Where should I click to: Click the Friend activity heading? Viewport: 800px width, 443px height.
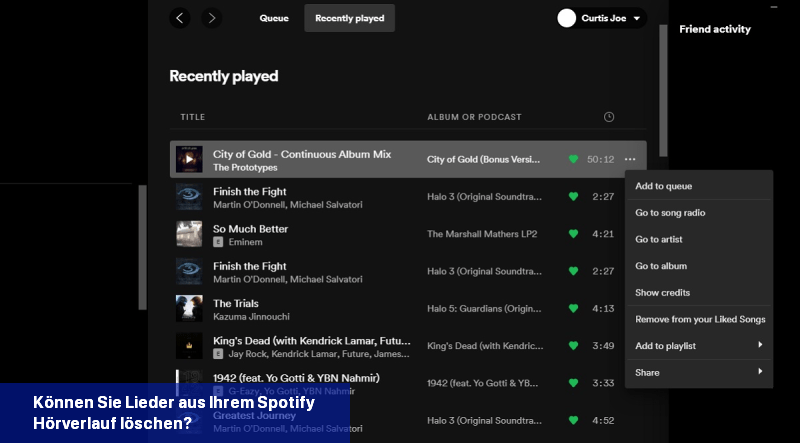click(x=715, y=29)
